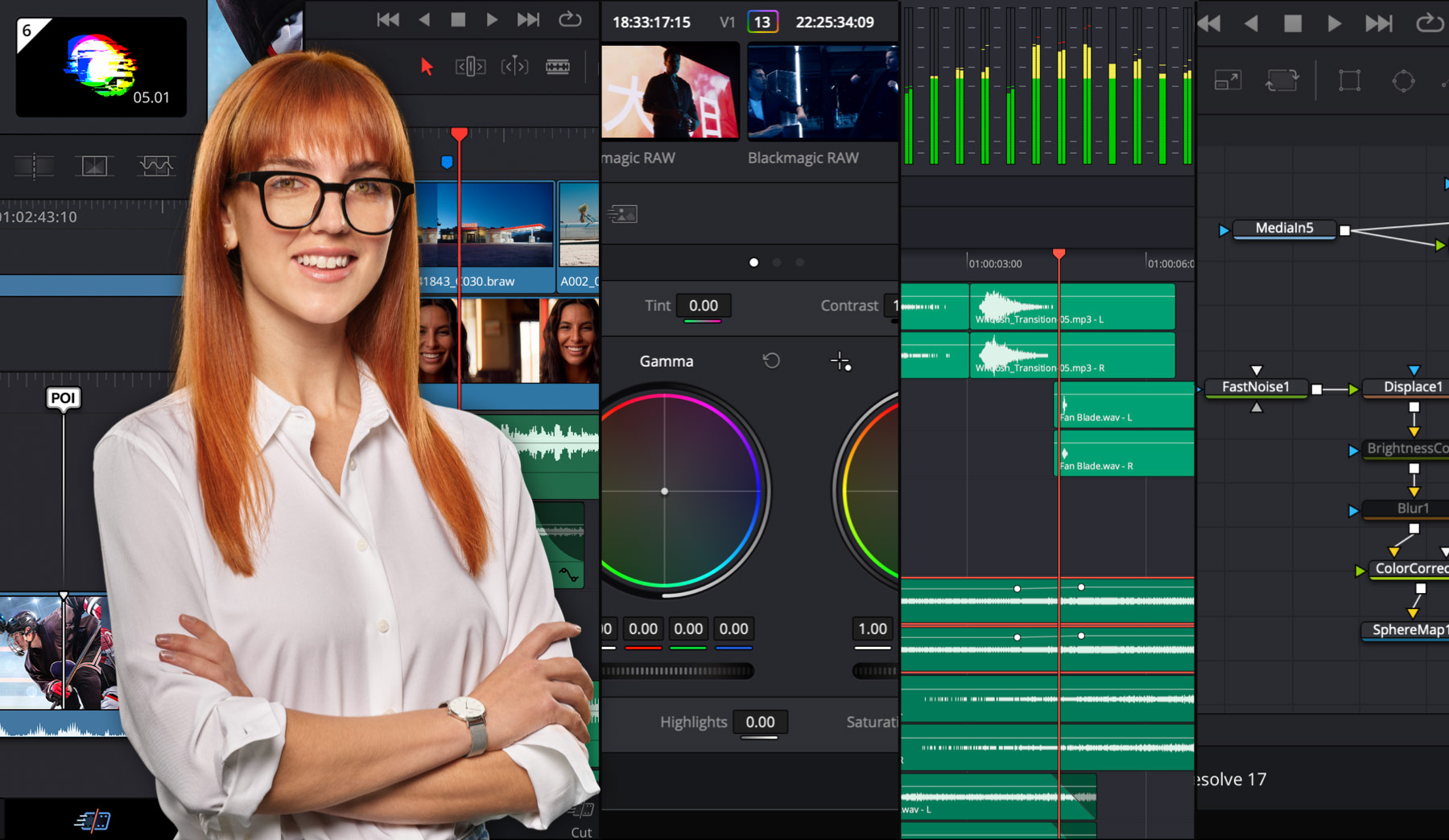This screenshot has width=1449, height=840.
Task: Select the normal edit arrow tool
Action: coord(427,68)
